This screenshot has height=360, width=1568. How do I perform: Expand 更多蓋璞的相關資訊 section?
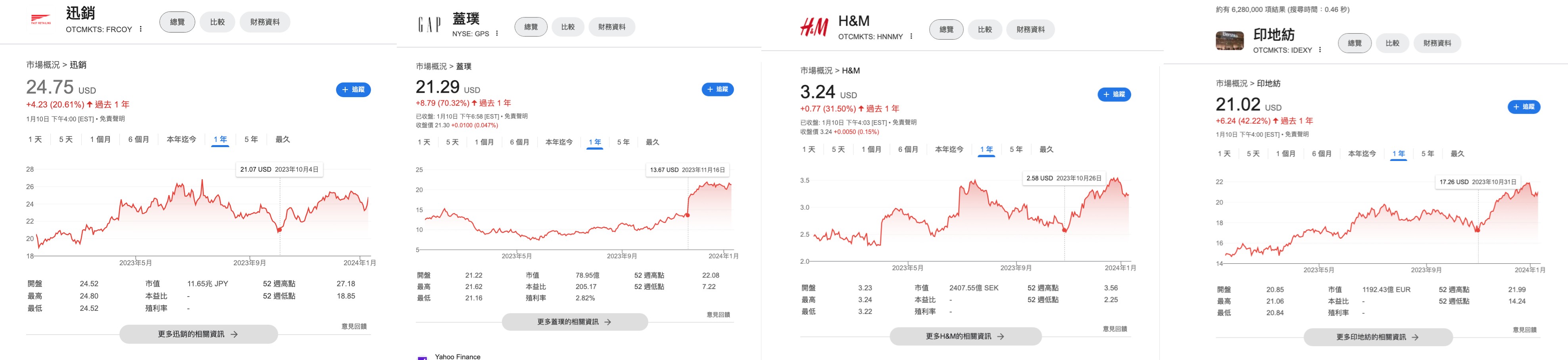[x=575, y=322]
